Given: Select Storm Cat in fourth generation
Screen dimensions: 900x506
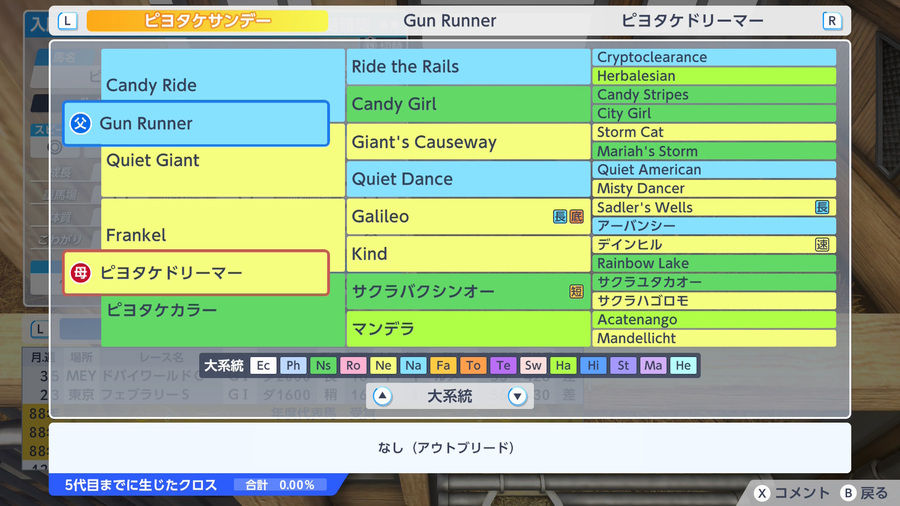Looking at the screenshot, I should (x=714, y=132).
